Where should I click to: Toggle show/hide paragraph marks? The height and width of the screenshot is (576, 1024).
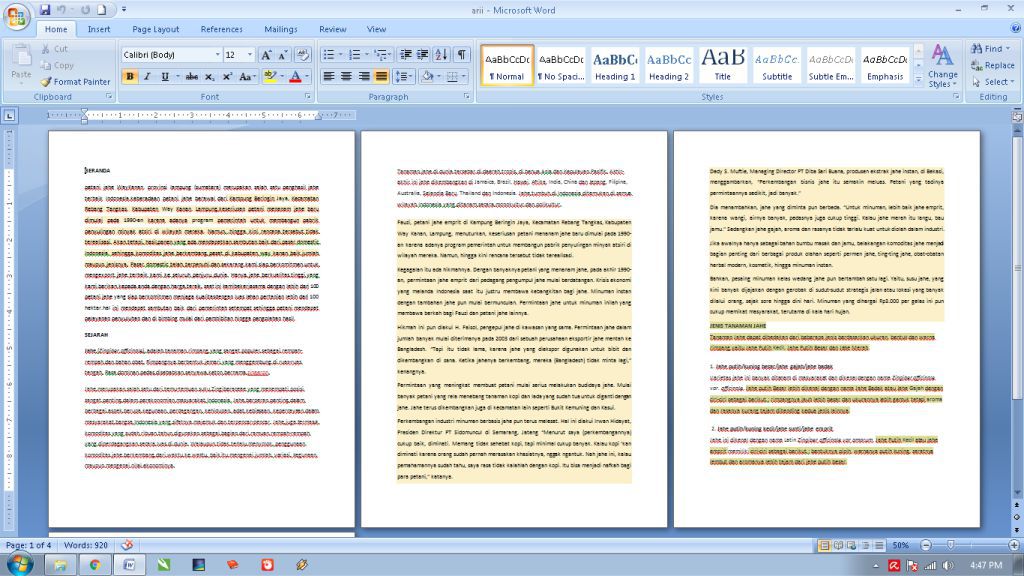[462, 55]
